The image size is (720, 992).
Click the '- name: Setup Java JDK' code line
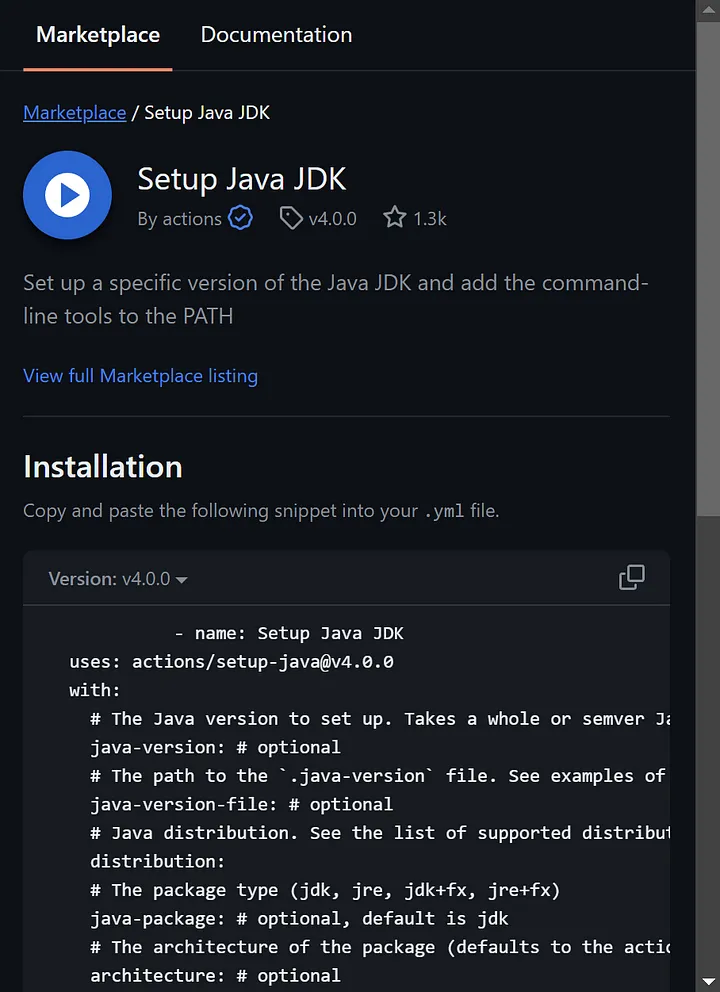pyautogui.click(x=289, y=633)
